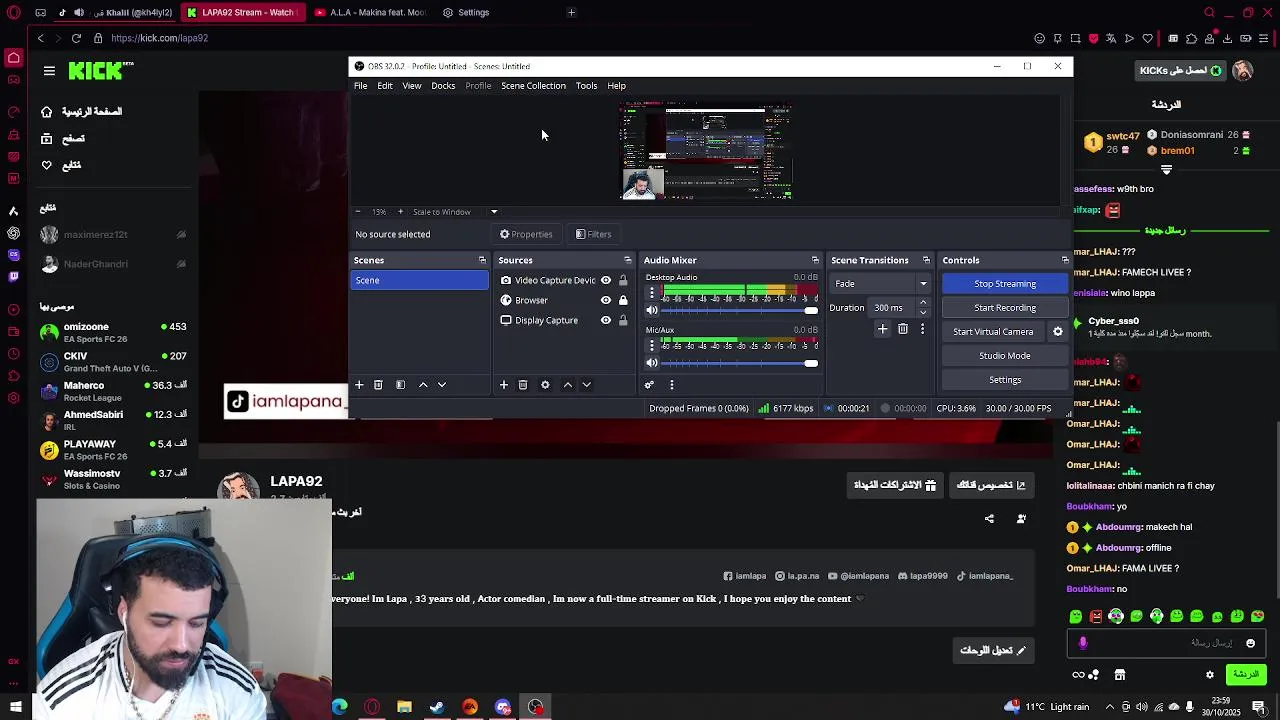Viewport: 1280px width, 720px height.
Task: Reload the Kick browser page
Action: click(76, 38)
